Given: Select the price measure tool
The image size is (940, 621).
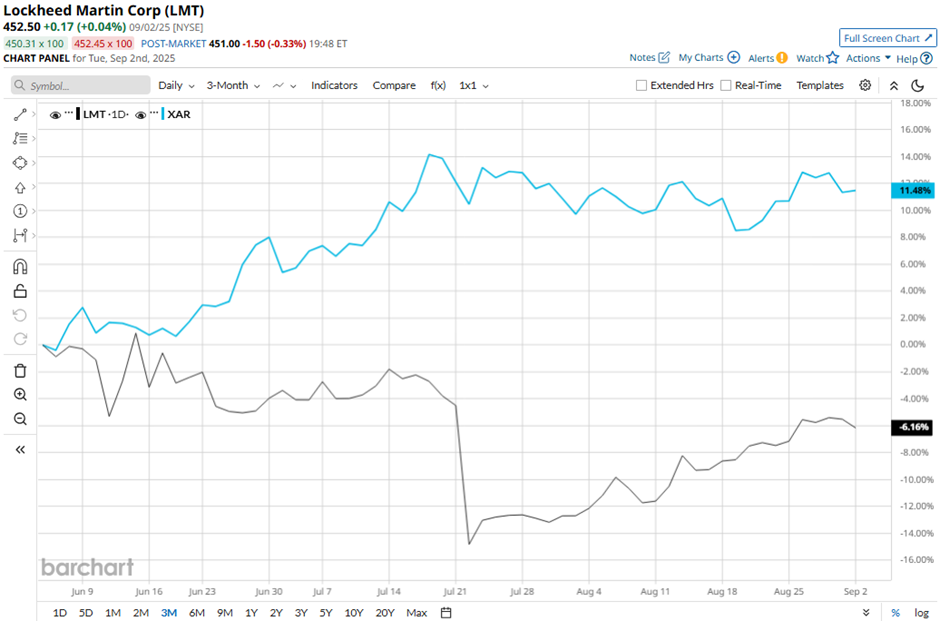Looking at the screenshot, I should click(x=20, y=236).
